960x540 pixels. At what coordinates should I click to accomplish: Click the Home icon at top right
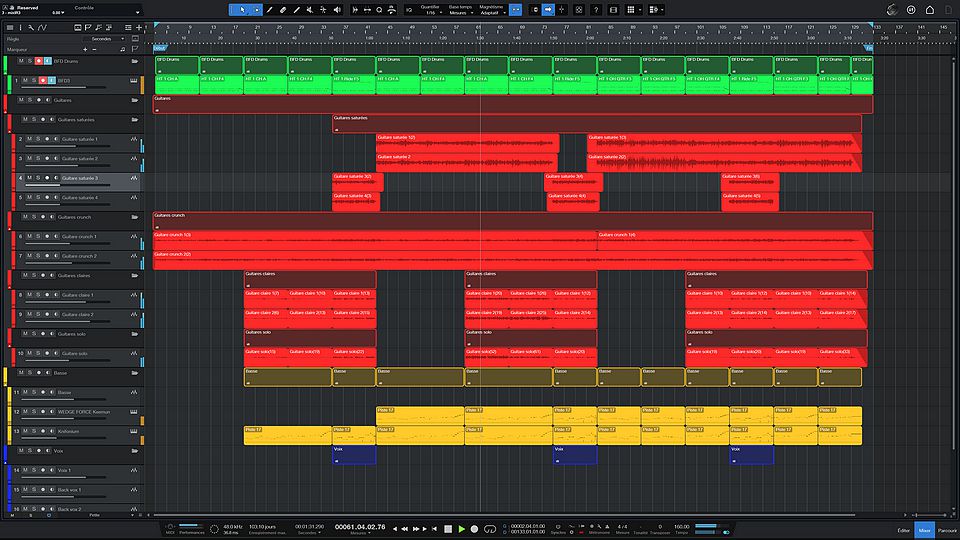(931, 9)
